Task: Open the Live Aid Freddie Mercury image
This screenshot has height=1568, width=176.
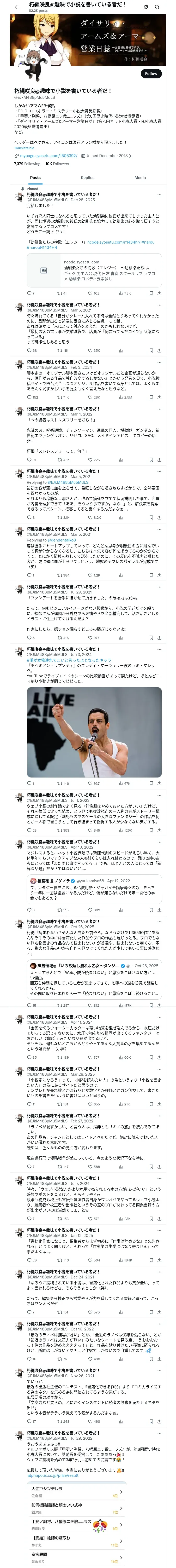Action: (94, 733)
